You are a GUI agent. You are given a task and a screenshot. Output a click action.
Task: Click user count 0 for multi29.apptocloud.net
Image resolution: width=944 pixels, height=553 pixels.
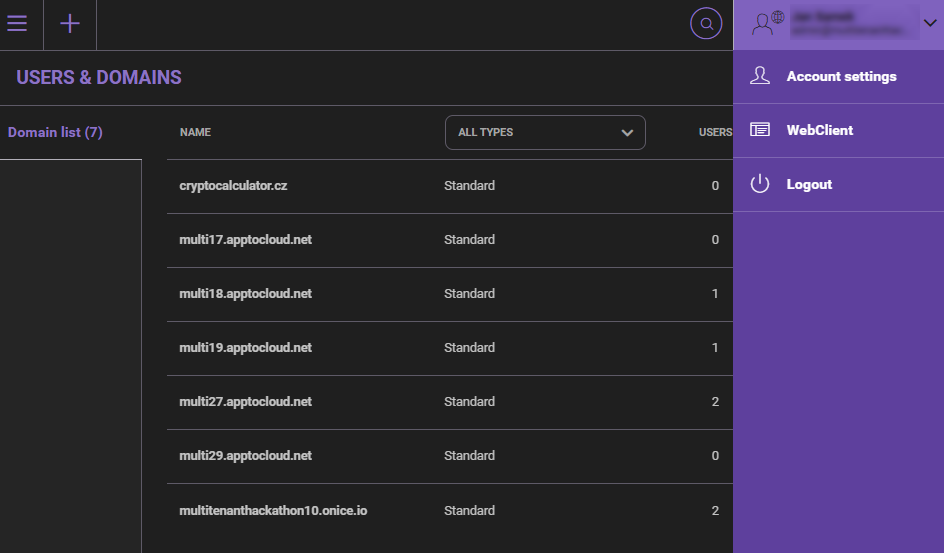pos(715,456)
